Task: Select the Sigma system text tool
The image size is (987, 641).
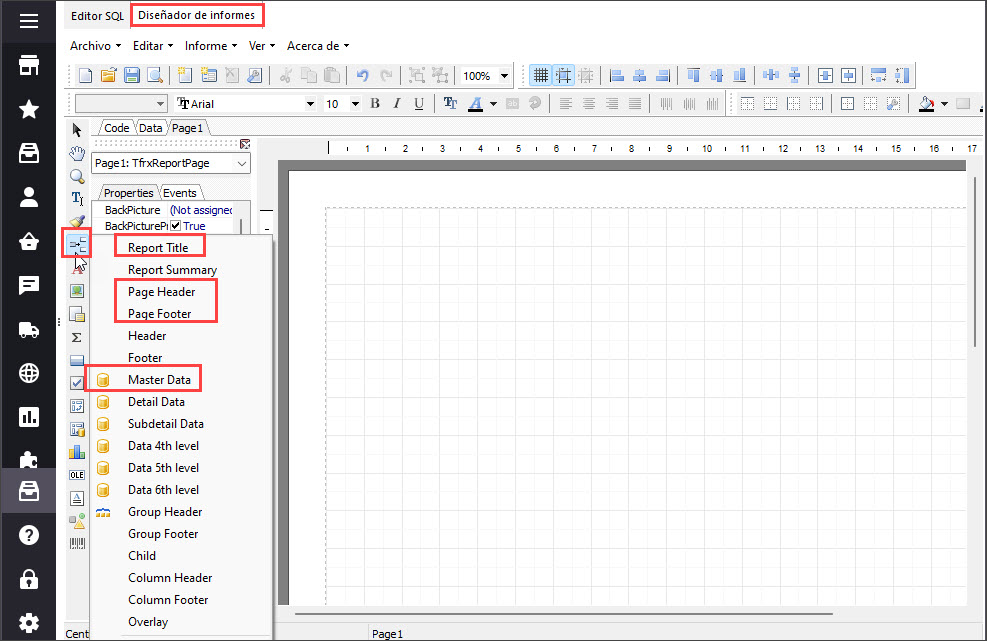Action: pyautogui.click(x=77, y=338)
